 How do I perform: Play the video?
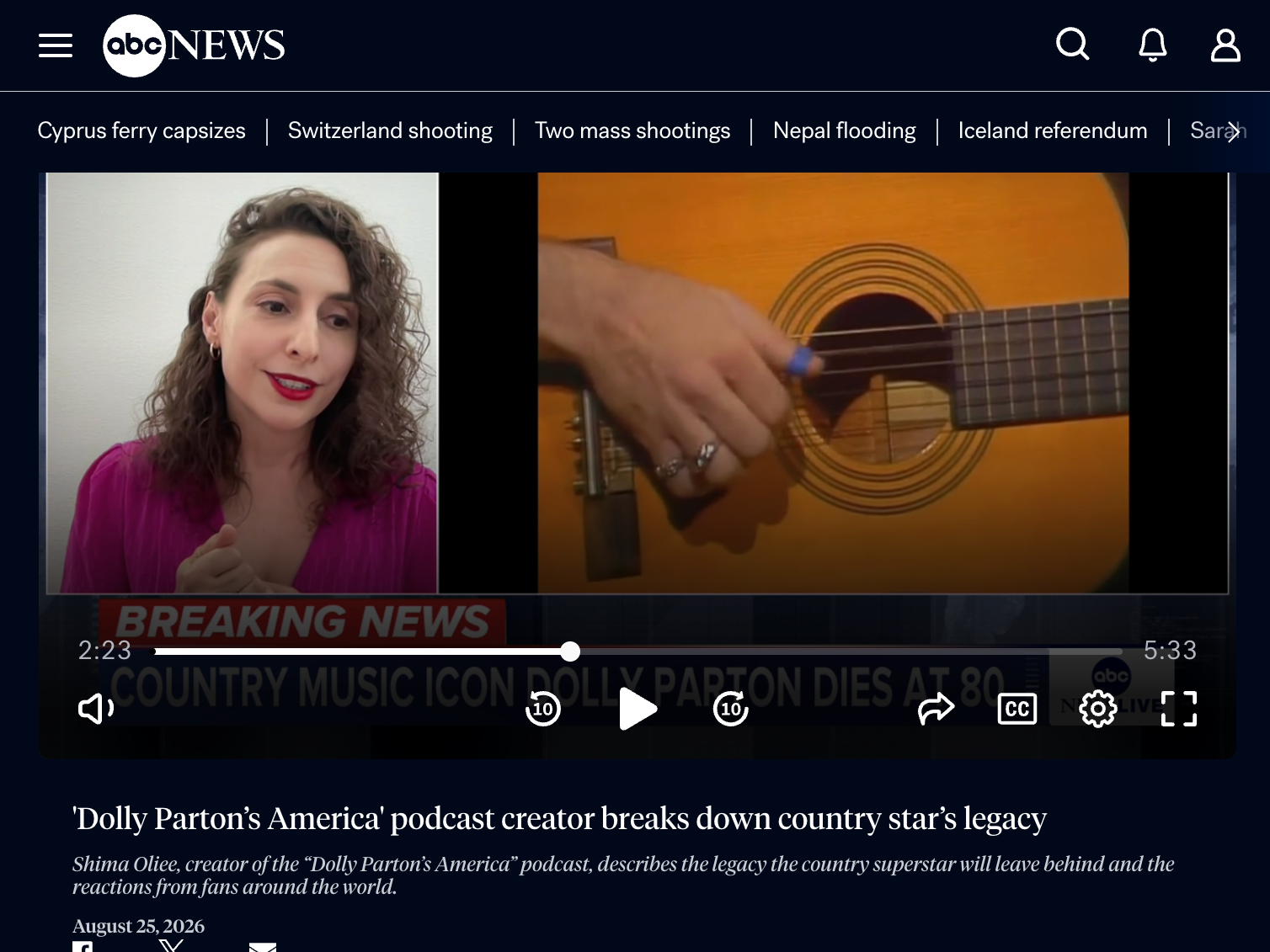638,709
